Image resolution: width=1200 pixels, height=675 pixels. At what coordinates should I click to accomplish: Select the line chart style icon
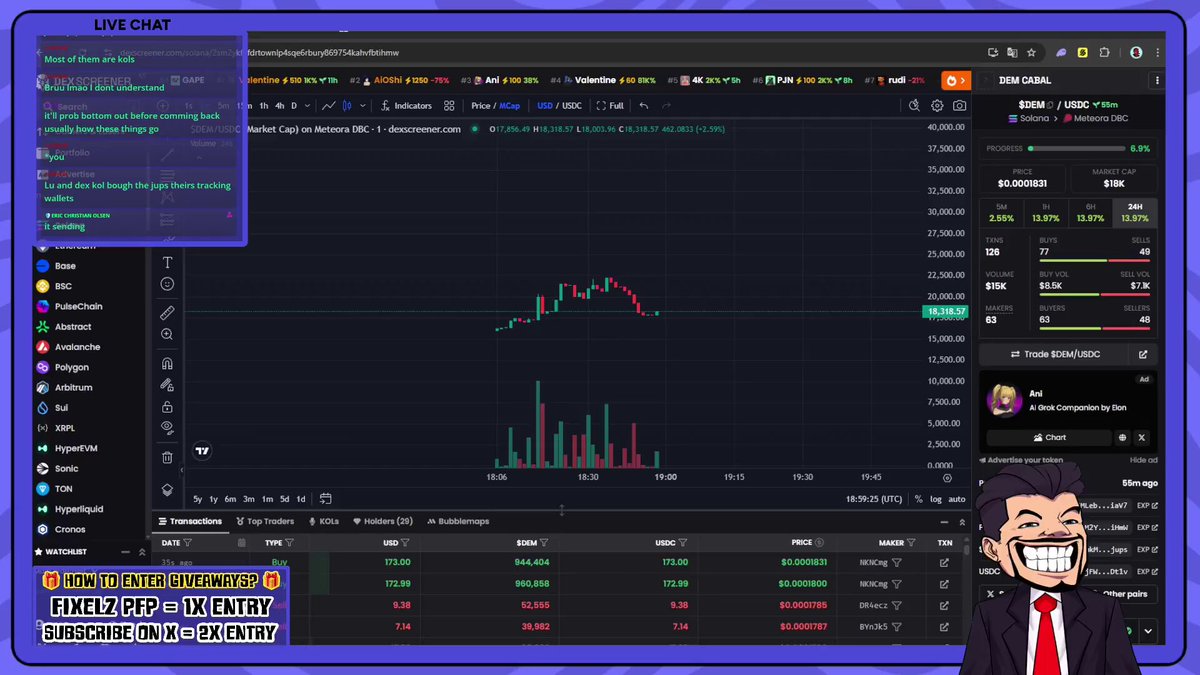click(328, 105)
